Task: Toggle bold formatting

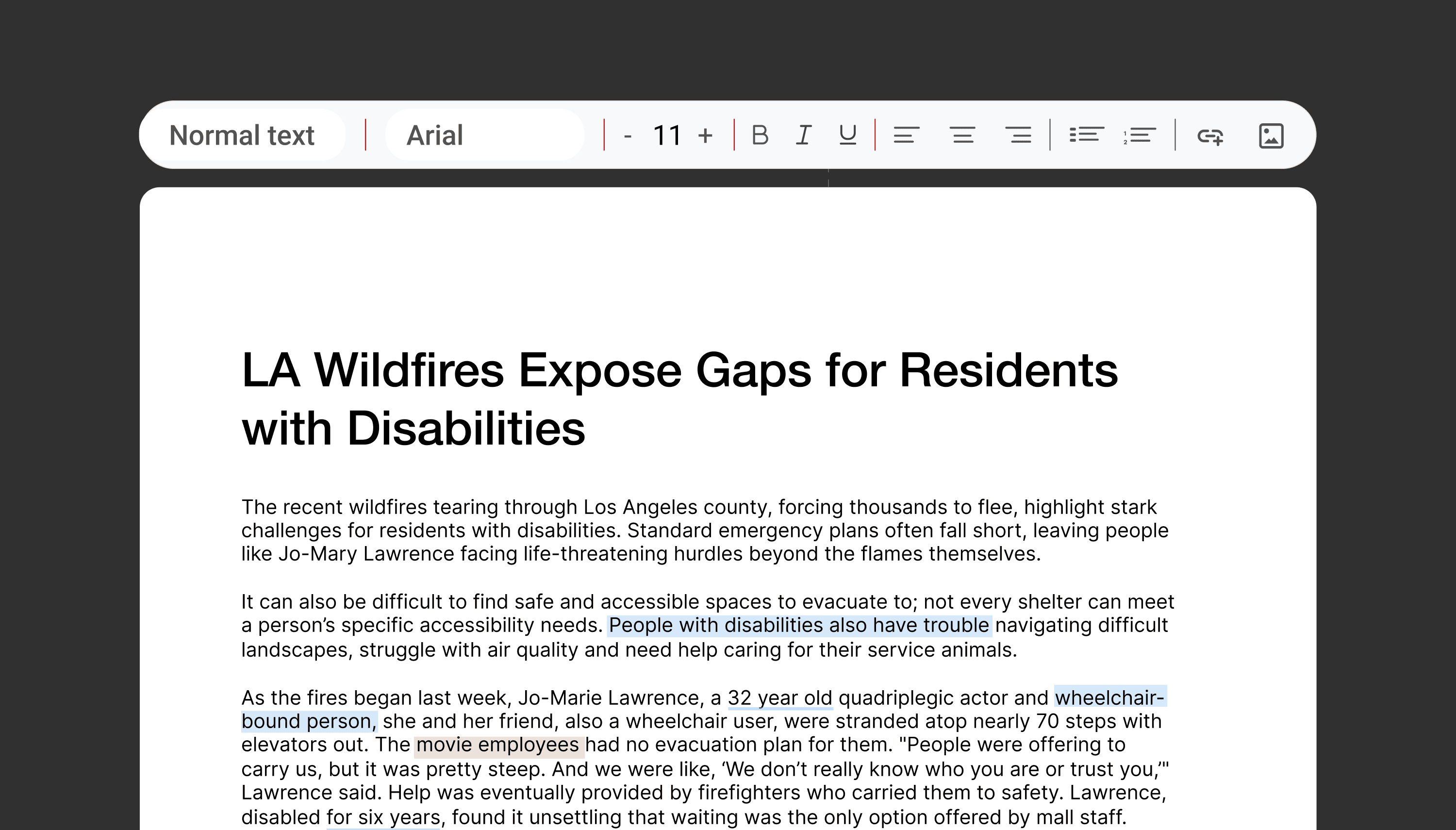Action: (760, 136)
